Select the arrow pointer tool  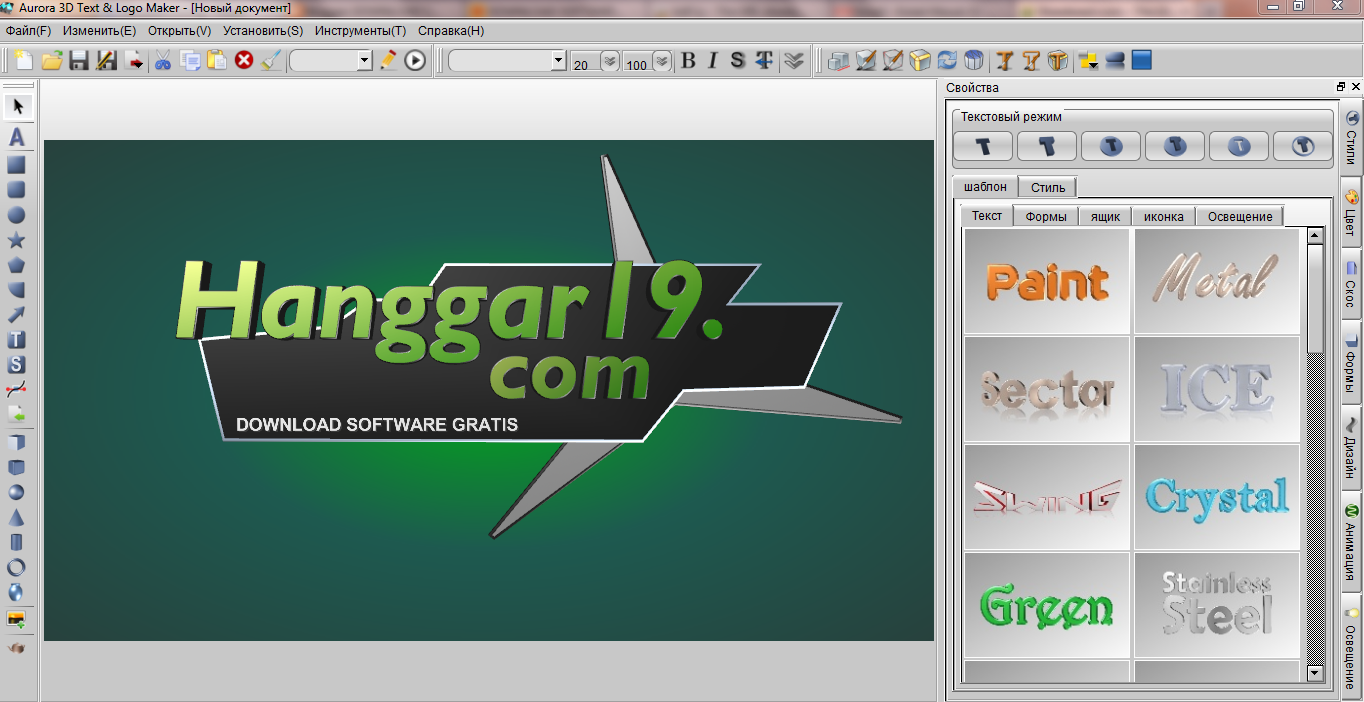point(17,106)
